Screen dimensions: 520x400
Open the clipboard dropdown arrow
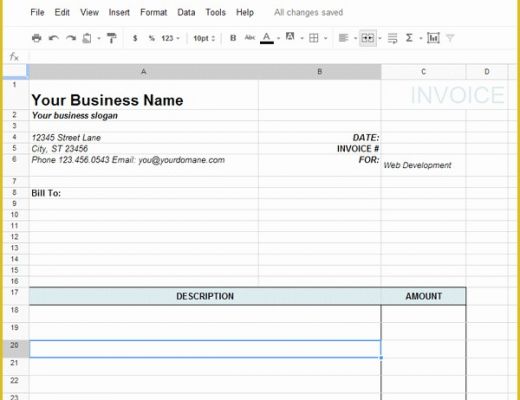[x=99, y=38]
